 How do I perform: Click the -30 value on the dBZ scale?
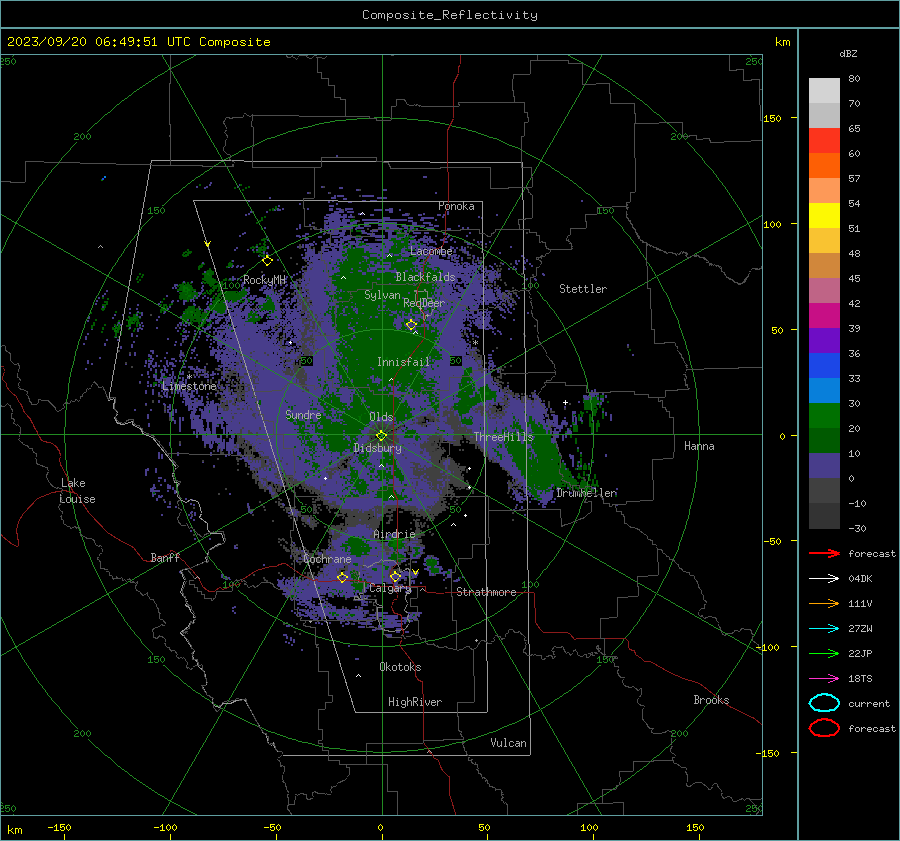(x=857, y=528)
